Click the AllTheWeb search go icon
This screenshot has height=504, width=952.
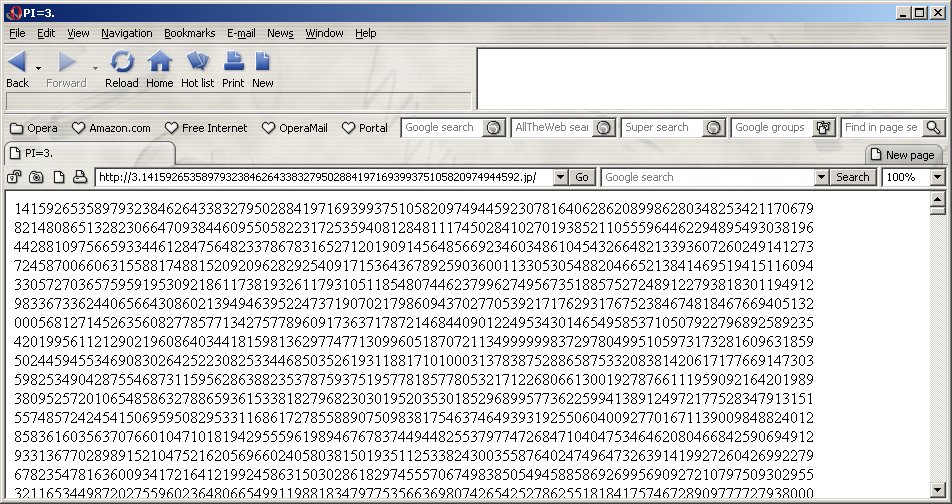click(604, 128)
